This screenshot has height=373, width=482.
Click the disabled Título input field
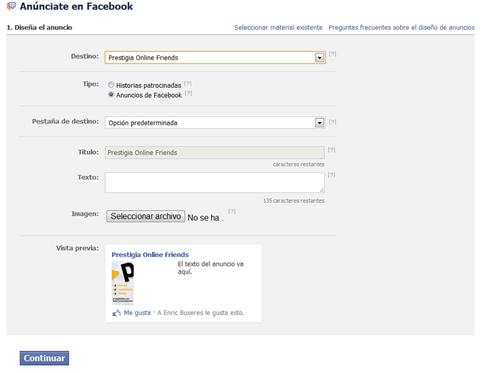[x=215, y=153]
